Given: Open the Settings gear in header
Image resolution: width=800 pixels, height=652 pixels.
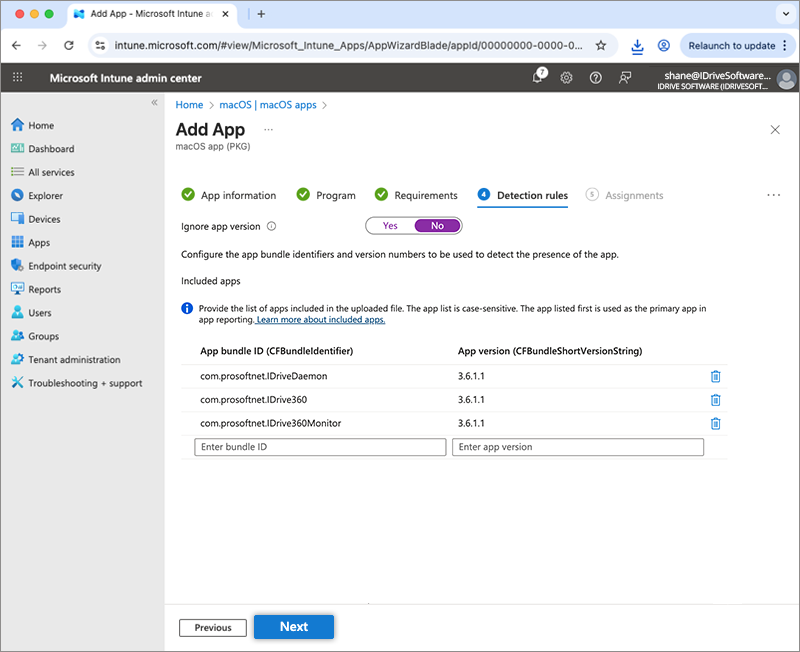Looking at the screenshot, I should [x=566, y=78].
